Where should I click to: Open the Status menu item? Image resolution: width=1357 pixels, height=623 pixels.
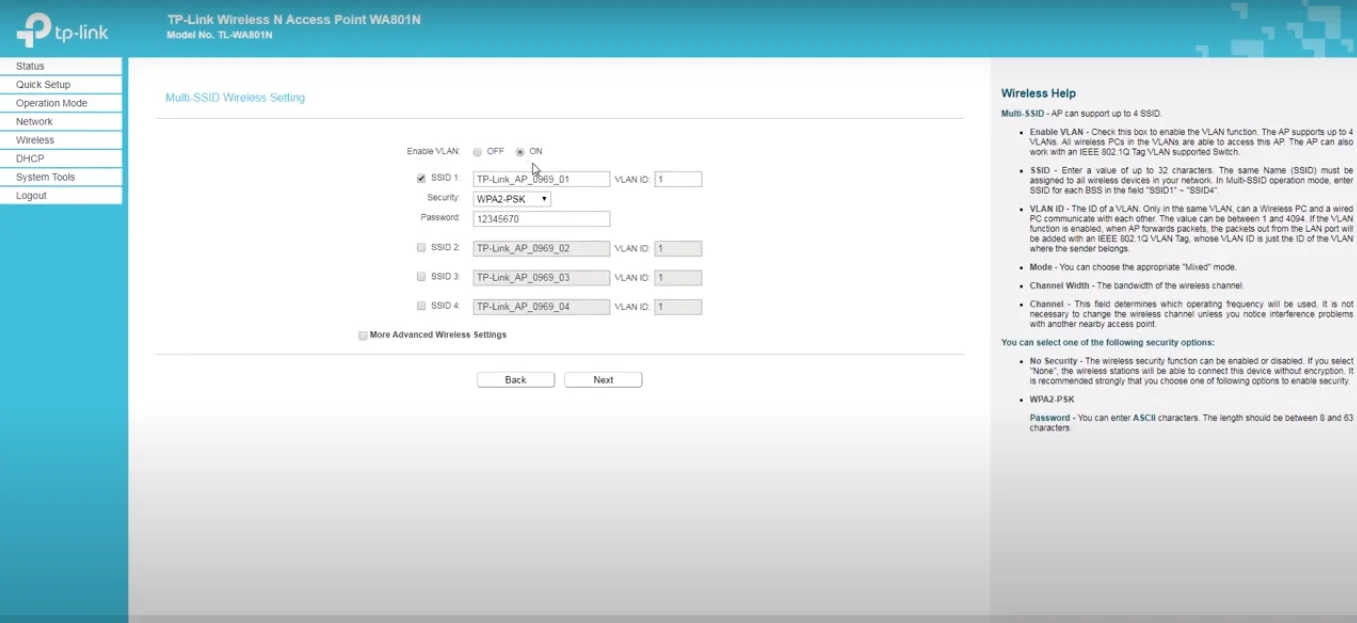30,66
